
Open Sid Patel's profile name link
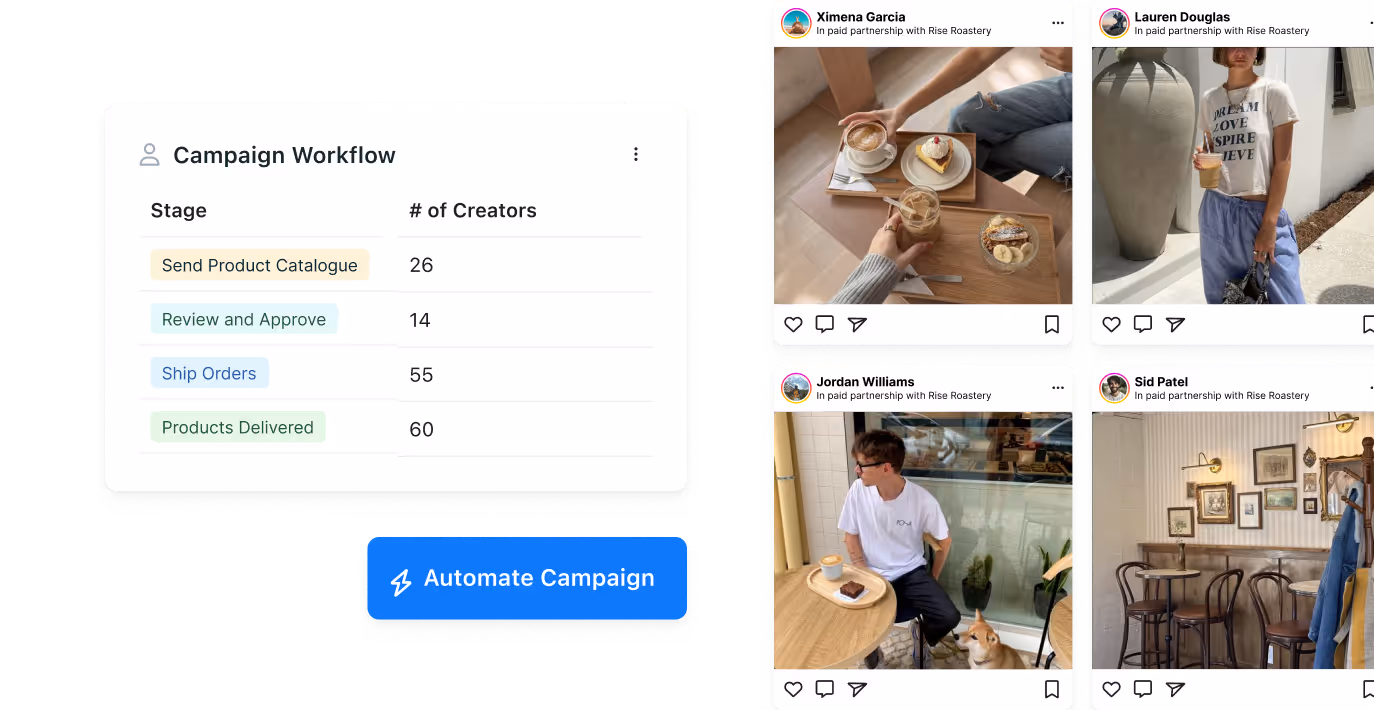[1161, 382]
